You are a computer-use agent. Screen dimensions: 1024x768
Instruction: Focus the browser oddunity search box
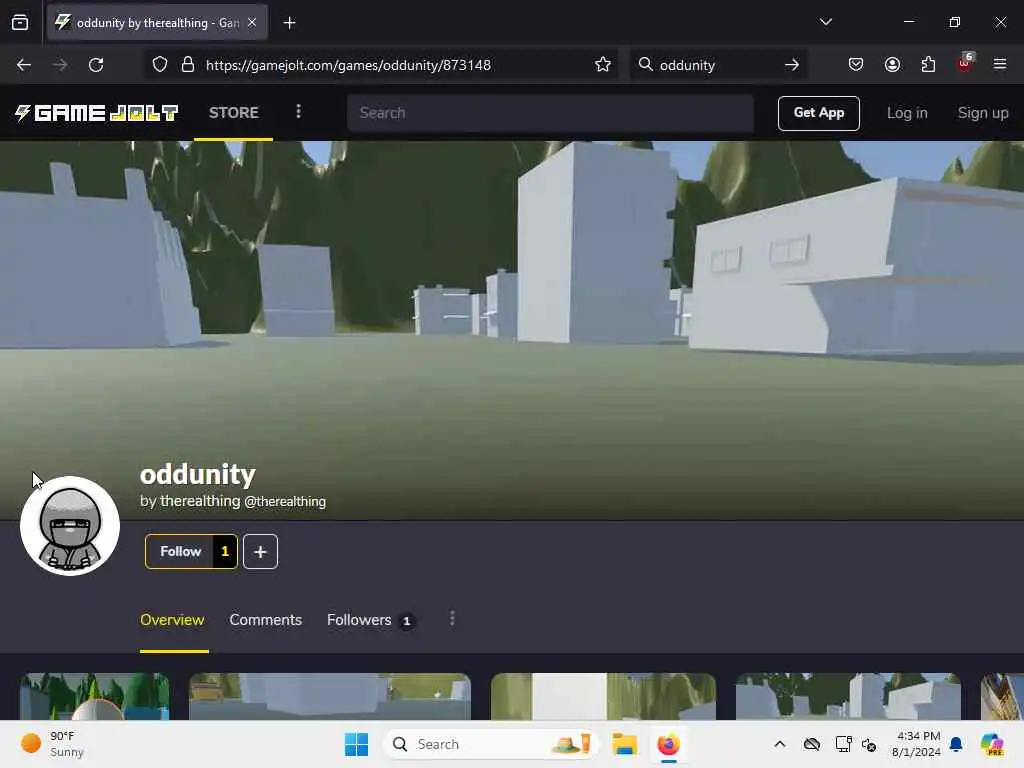coord(718,65)
